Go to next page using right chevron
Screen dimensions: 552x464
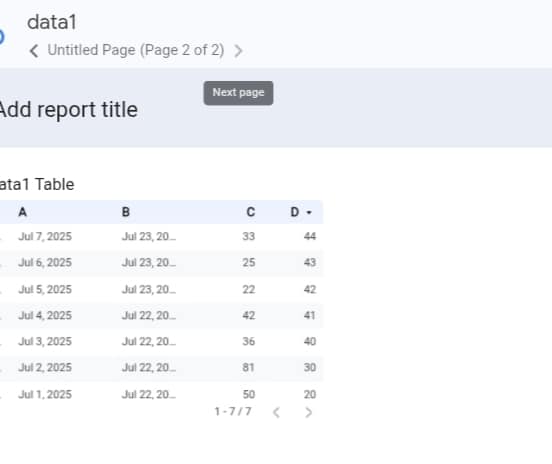click(238, 51)
